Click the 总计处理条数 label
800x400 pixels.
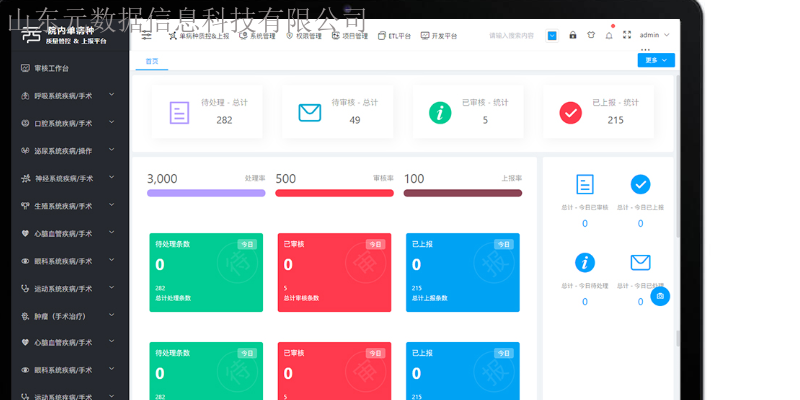click(173, 298)
